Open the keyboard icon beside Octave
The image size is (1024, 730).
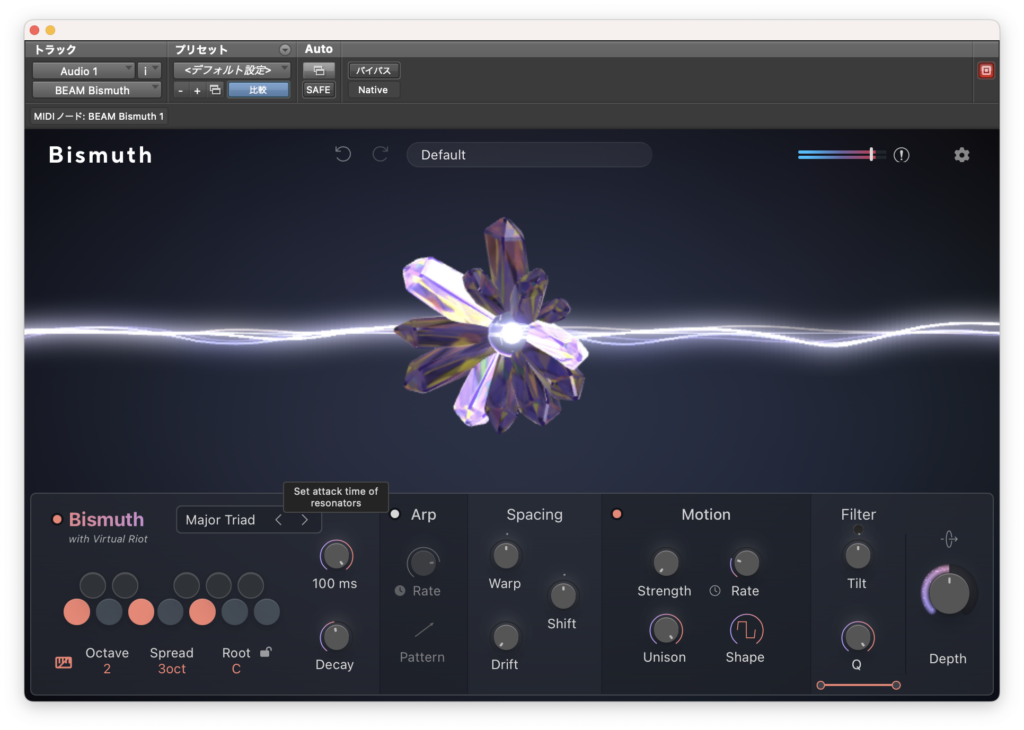63,663
